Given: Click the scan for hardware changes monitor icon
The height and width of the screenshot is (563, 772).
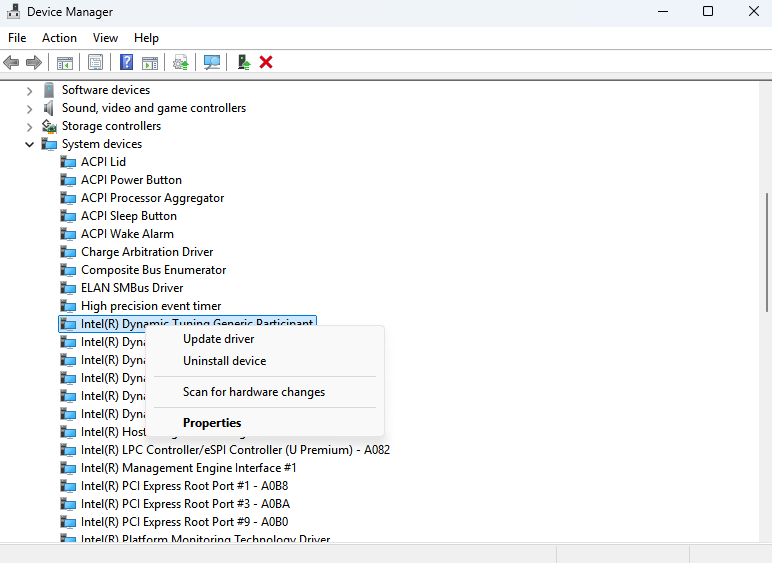Looking at the screenshot, I should click(x=212, y=62).
